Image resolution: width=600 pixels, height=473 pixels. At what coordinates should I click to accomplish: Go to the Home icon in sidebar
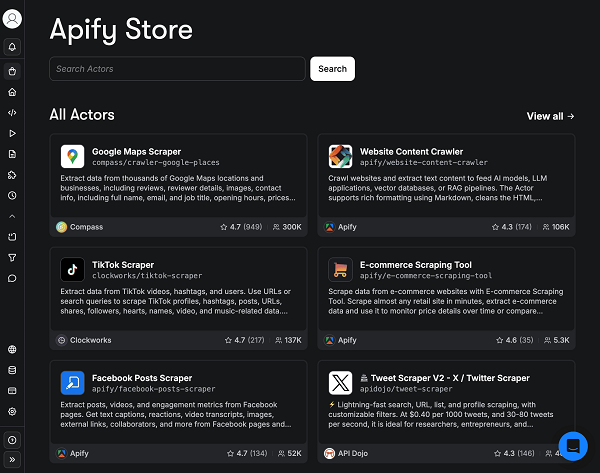click(12, 92)
